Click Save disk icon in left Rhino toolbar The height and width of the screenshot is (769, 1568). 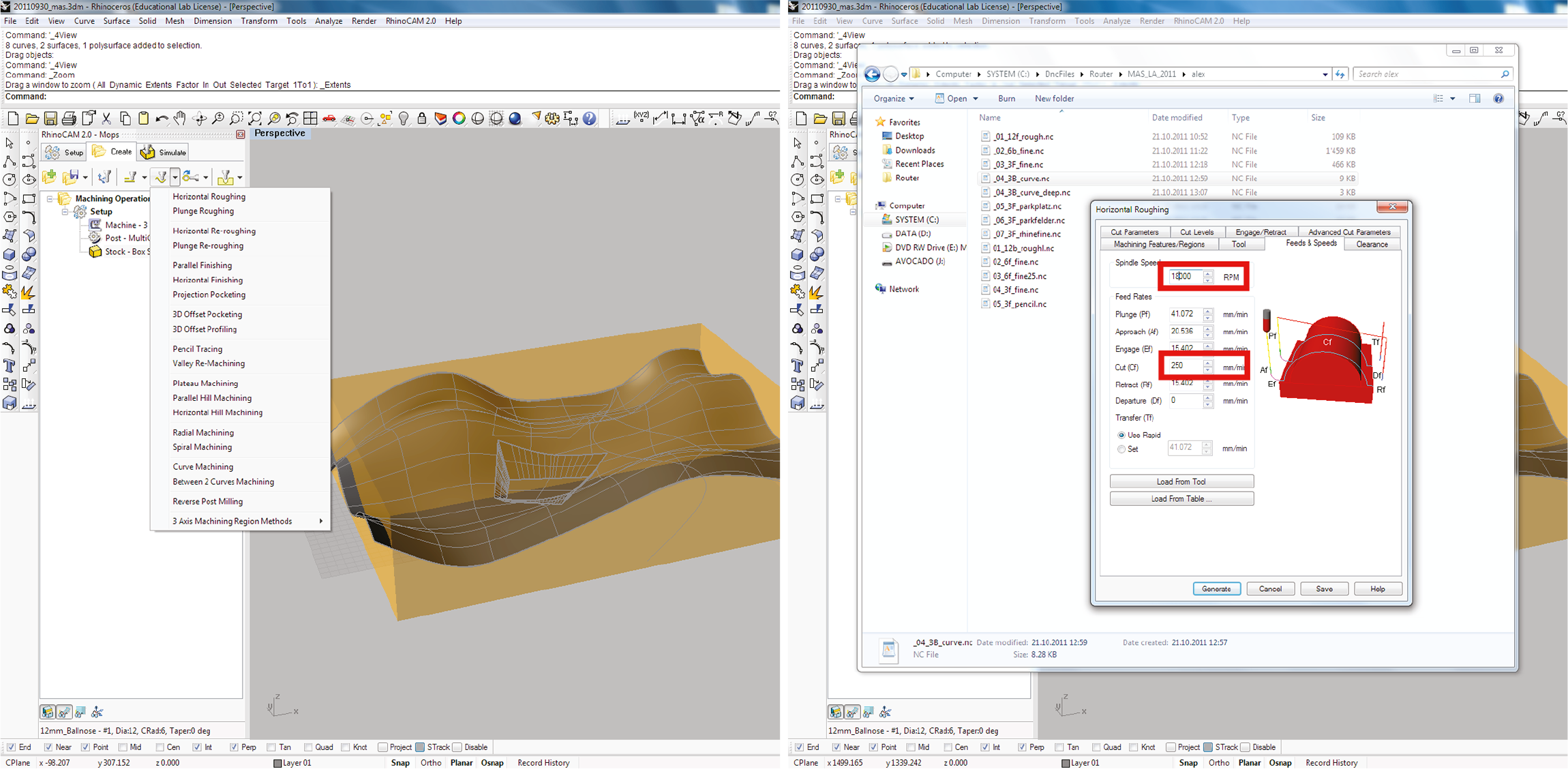(x=50, y=119)
